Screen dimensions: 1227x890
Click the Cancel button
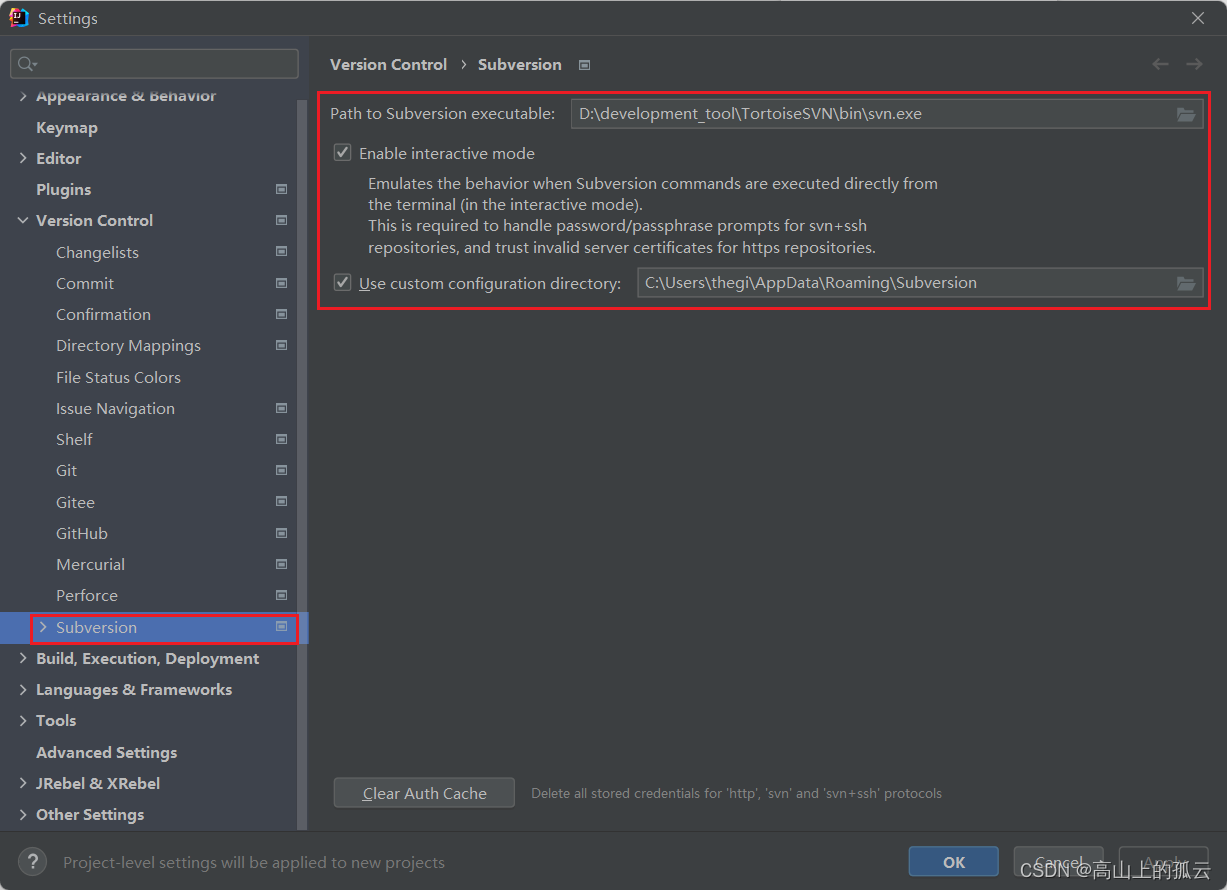(x=1058, y=862)
